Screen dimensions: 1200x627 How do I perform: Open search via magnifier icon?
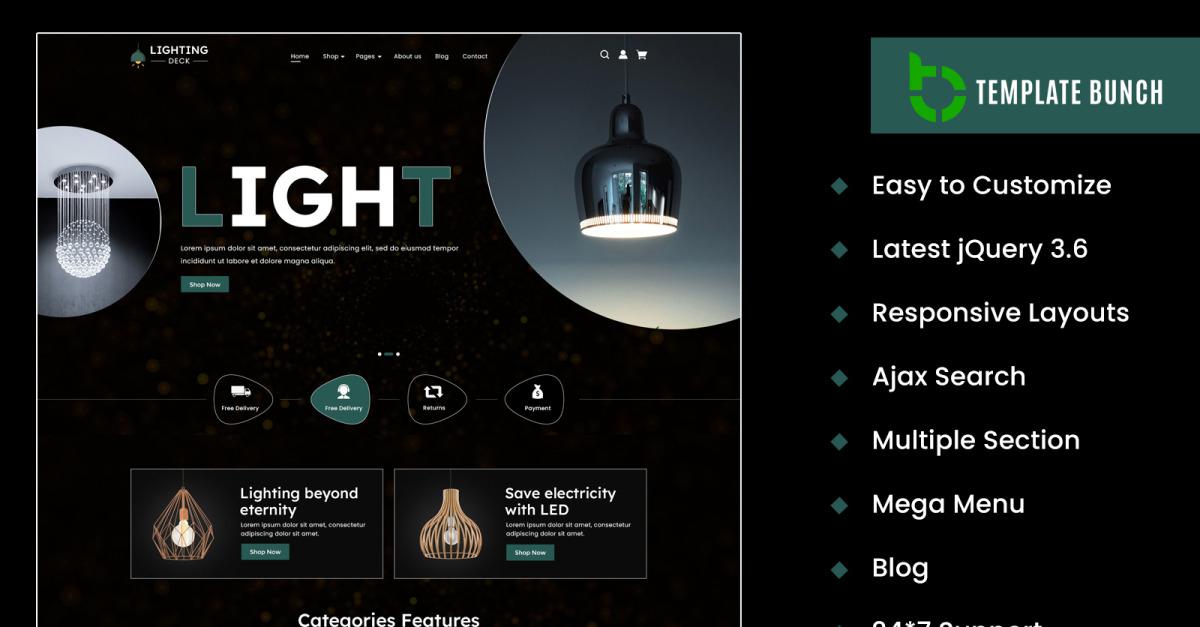(604, 55)
